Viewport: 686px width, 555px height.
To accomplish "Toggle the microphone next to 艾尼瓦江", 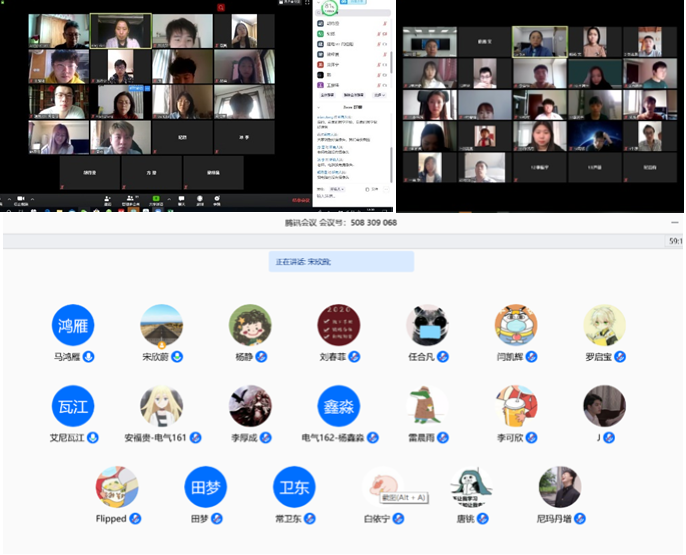I will [x=94, y=437].
